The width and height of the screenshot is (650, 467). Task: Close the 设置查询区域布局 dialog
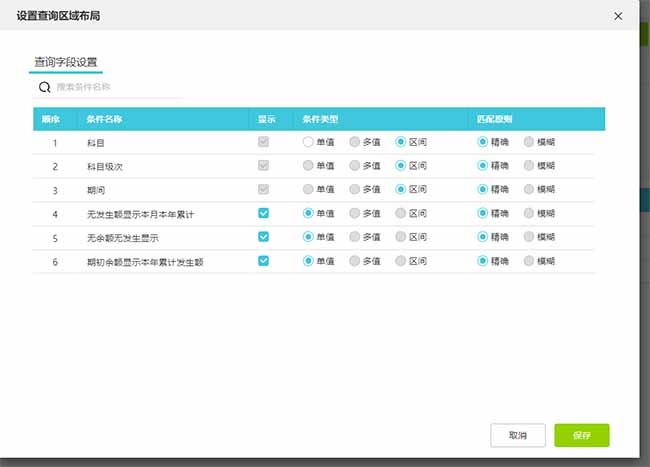[x=618, y=16]
